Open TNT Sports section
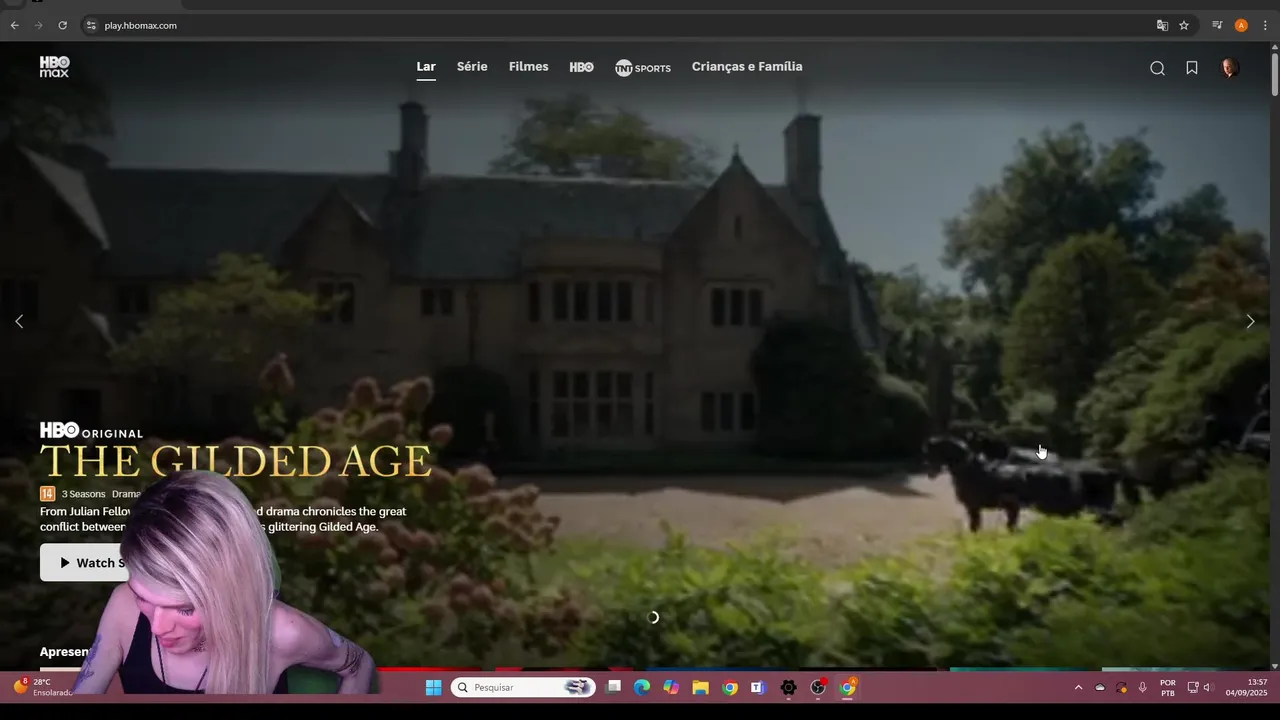Viewport: 1280px width, 720px height. (643, 68)
